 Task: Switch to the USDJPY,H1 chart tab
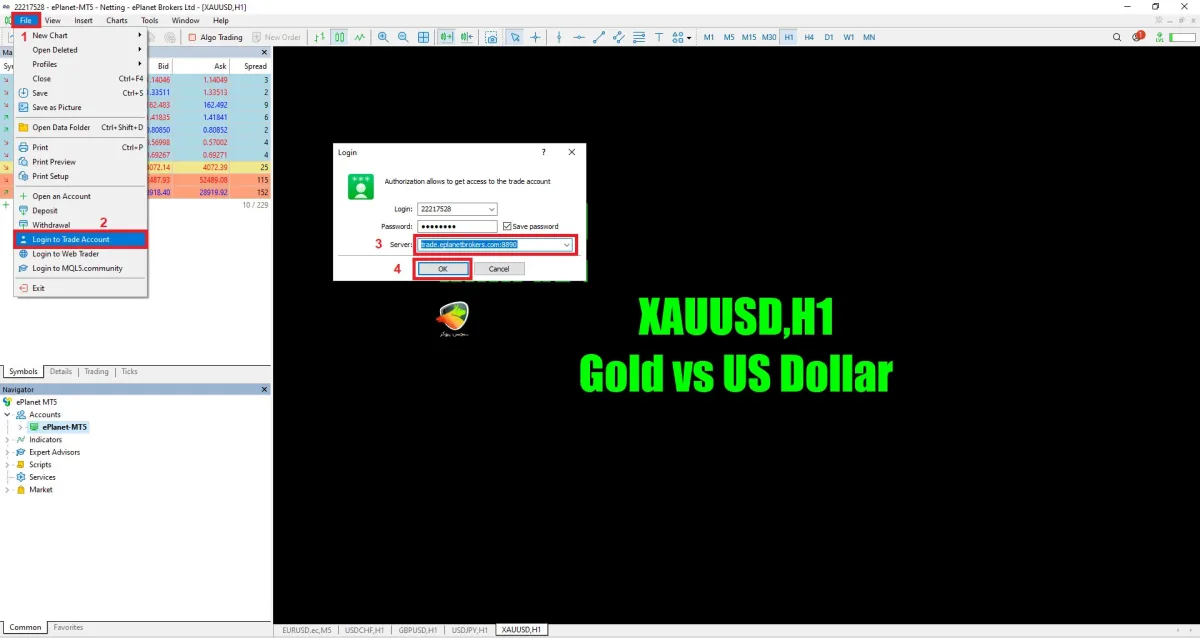pyautogui.click(x=470, y=630)
